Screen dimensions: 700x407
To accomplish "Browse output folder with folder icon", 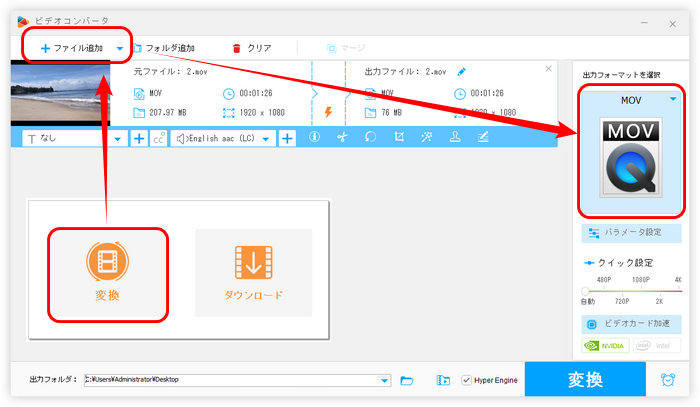I will pyautogui.click(x=407, y=380).
